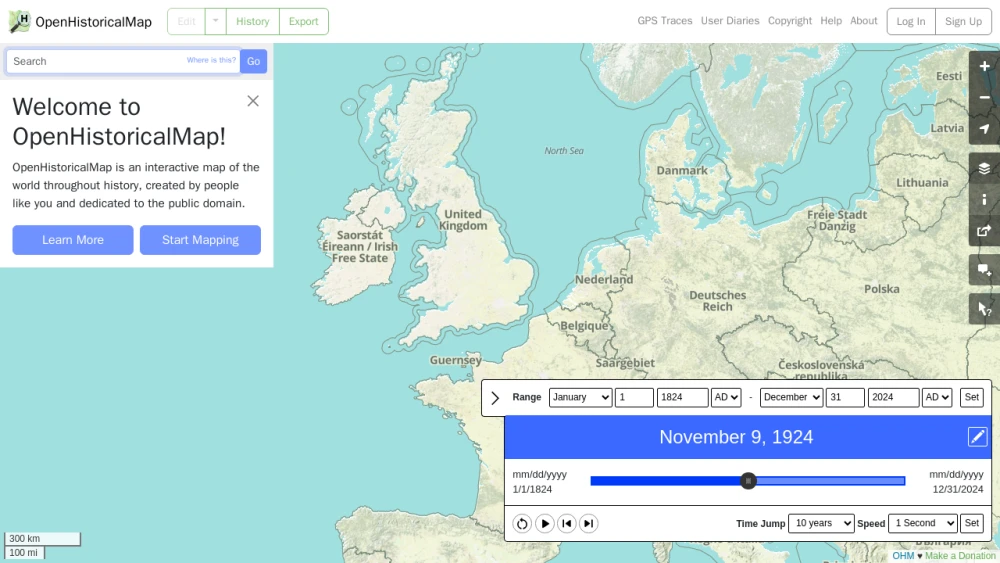
Task: Show my location with arrow icon
Action: tap(984, 129)
